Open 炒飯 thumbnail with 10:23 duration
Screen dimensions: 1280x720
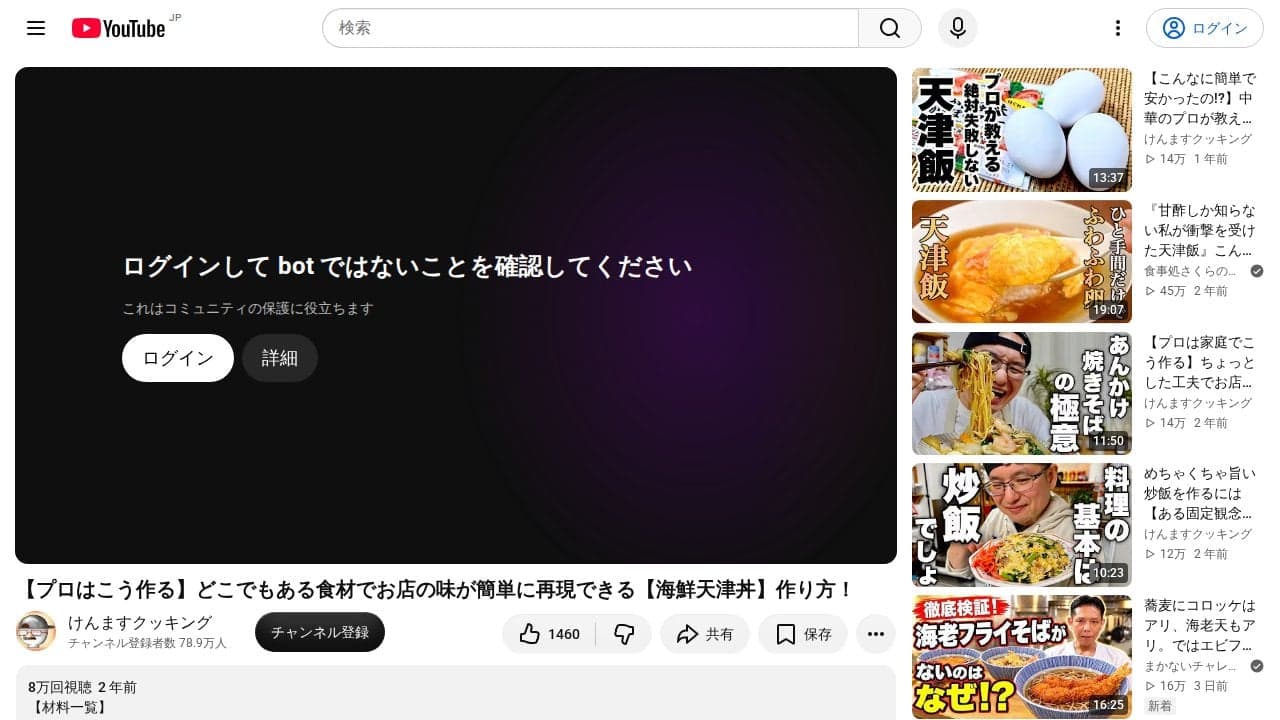coord(1022,526)
